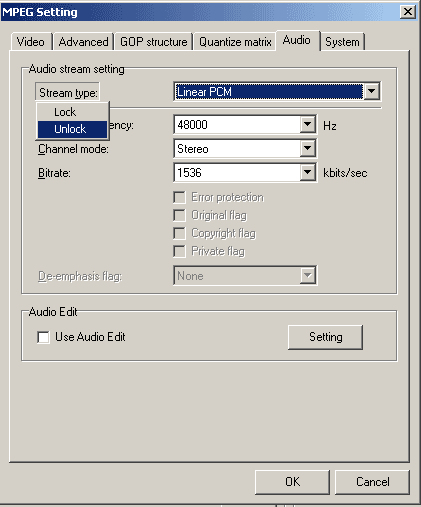Close the MPEG Setting dialog
Image resolution: width=421 pixels, height=507 pixels.
tap(407, 12)
